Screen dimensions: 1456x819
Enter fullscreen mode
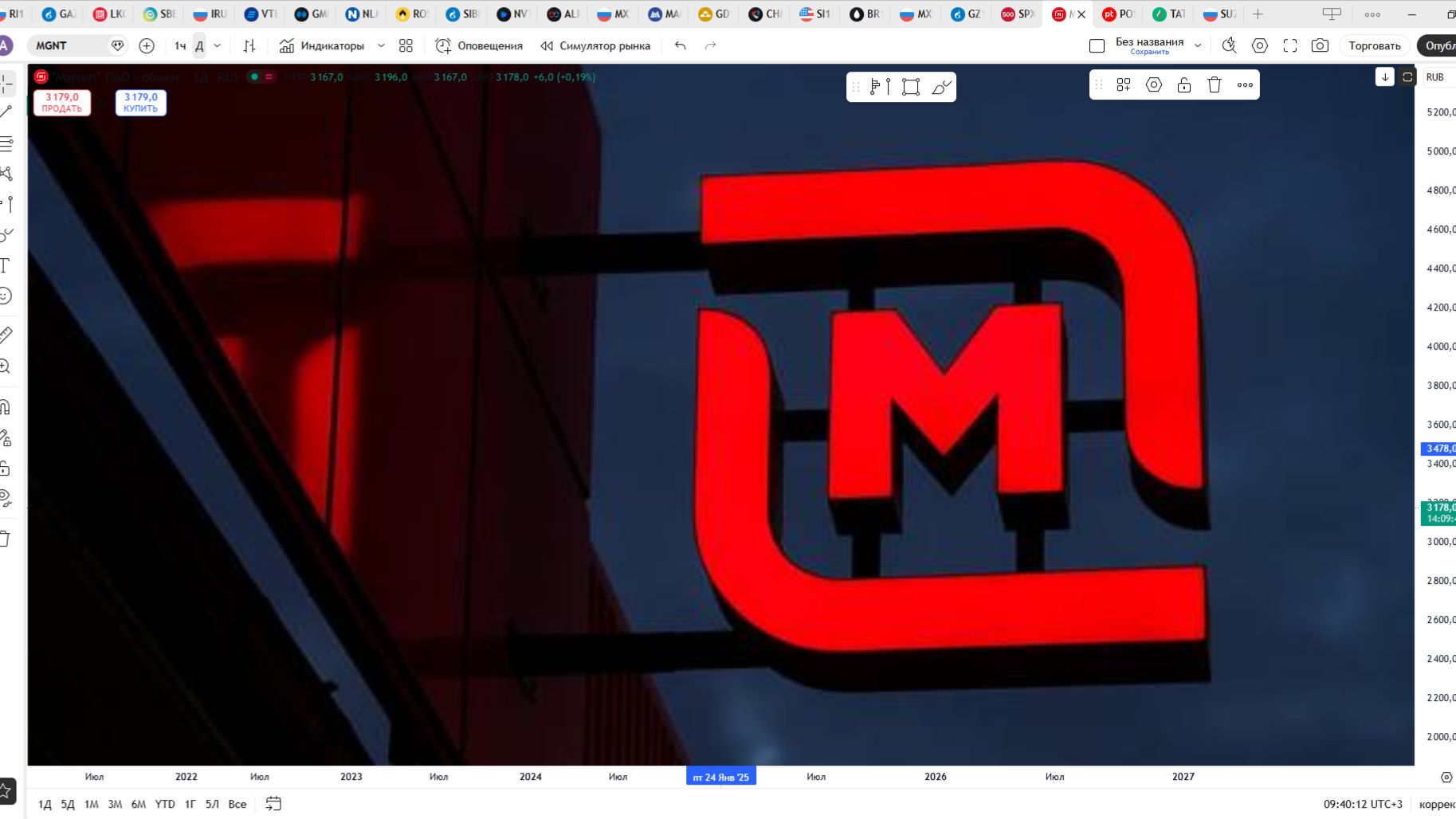click(1289, 45)
